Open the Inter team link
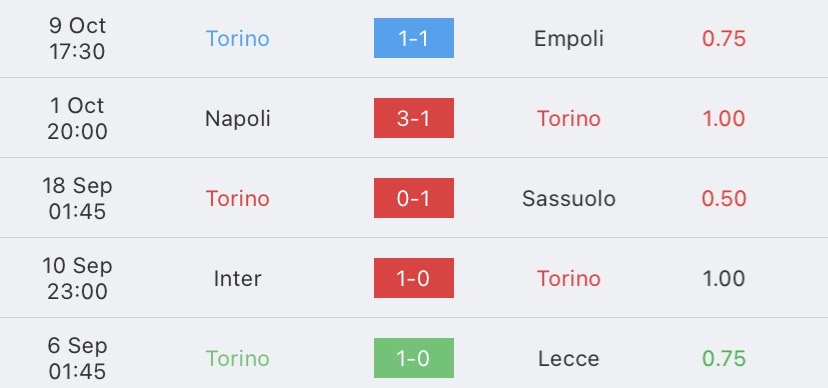Viewport: 828px width, 388px height. coord(238,279)
